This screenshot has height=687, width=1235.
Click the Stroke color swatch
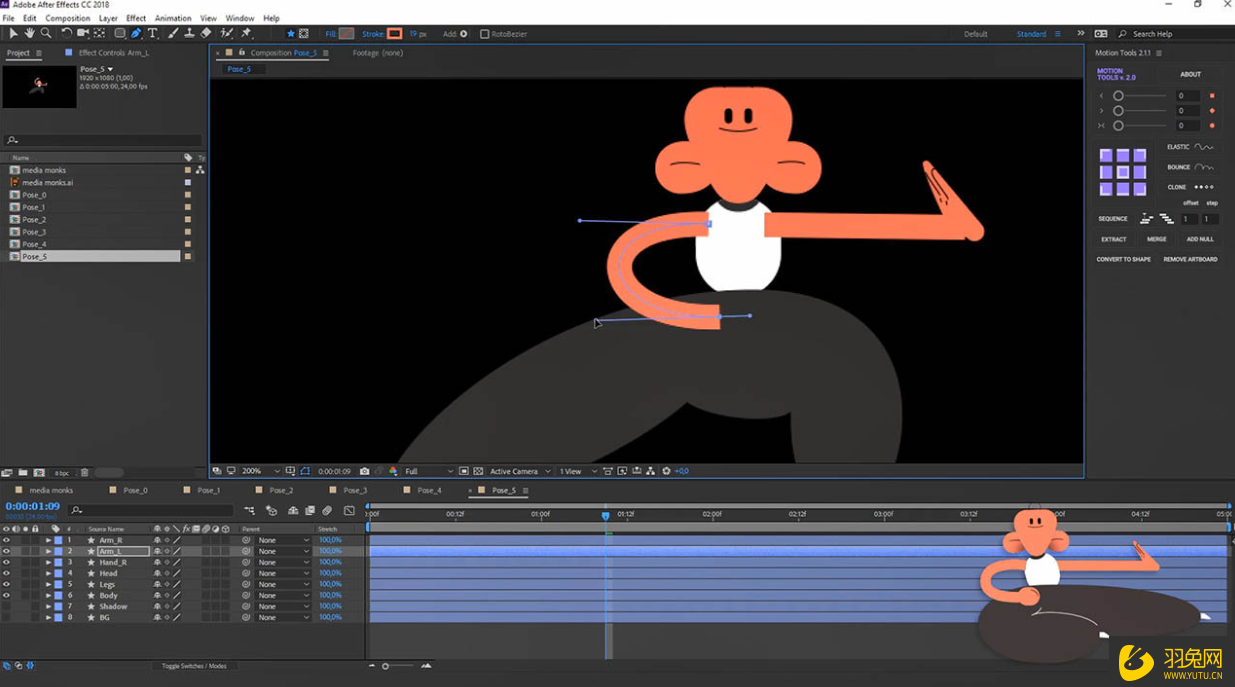(395, 34)
